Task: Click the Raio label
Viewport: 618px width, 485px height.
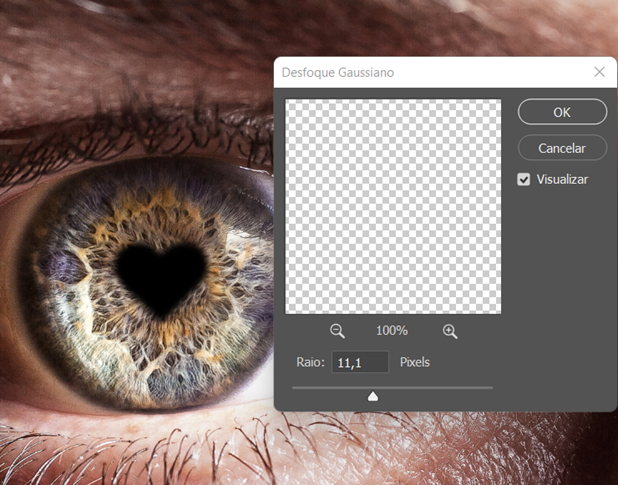Action: [x=310, y=362]
